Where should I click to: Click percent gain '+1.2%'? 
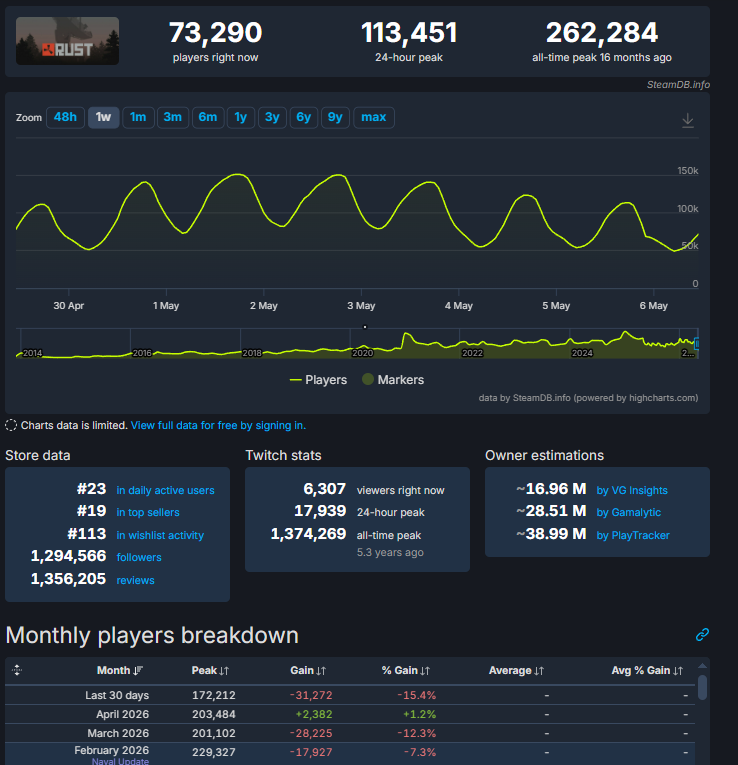click(x=419, y=714)
